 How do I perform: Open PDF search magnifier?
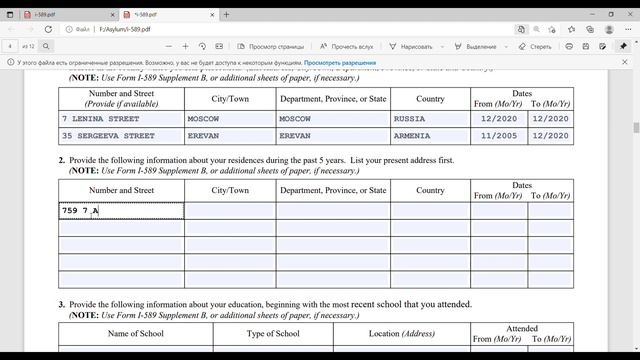(x=46, y=46)
